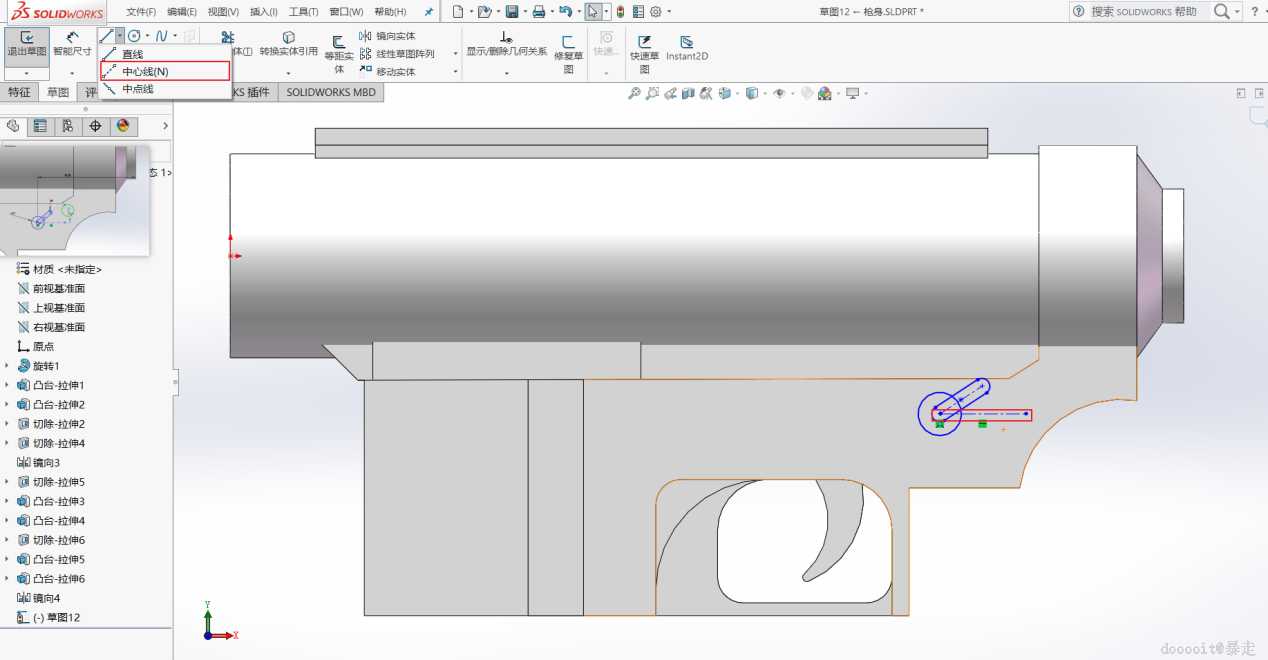Screen dimensions: 1268x660
Task: Pin the menu bar with pushpin
Action: tap(429, 12)
